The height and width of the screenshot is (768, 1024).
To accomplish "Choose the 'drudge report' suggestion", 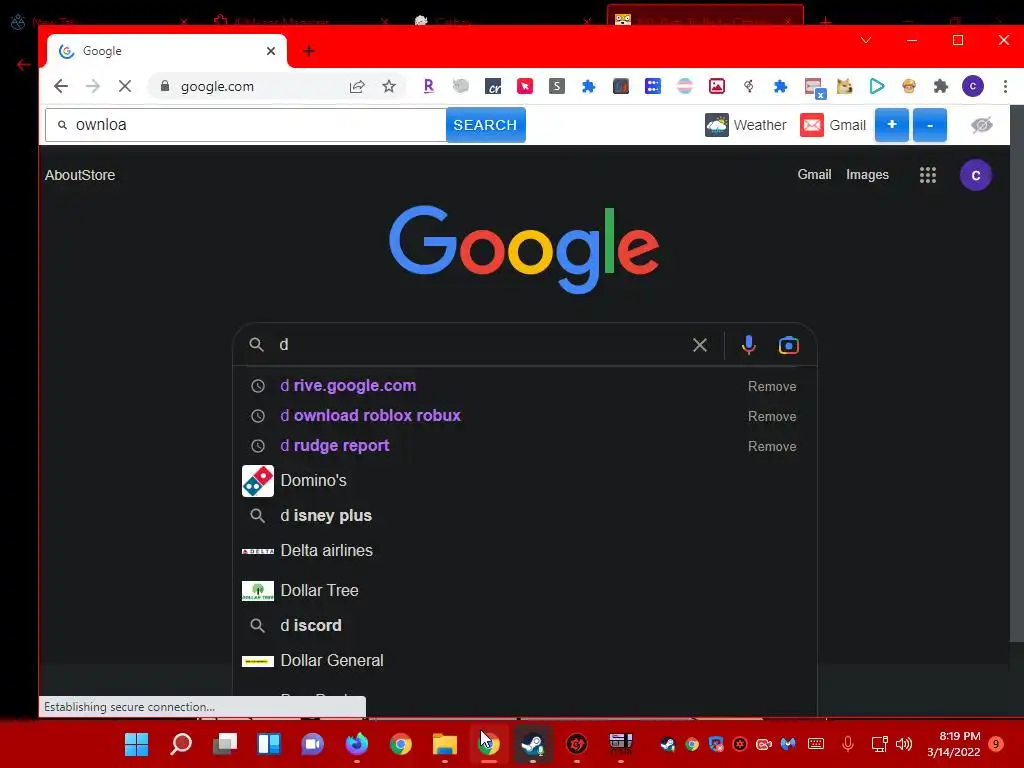I will click(524, 446).
